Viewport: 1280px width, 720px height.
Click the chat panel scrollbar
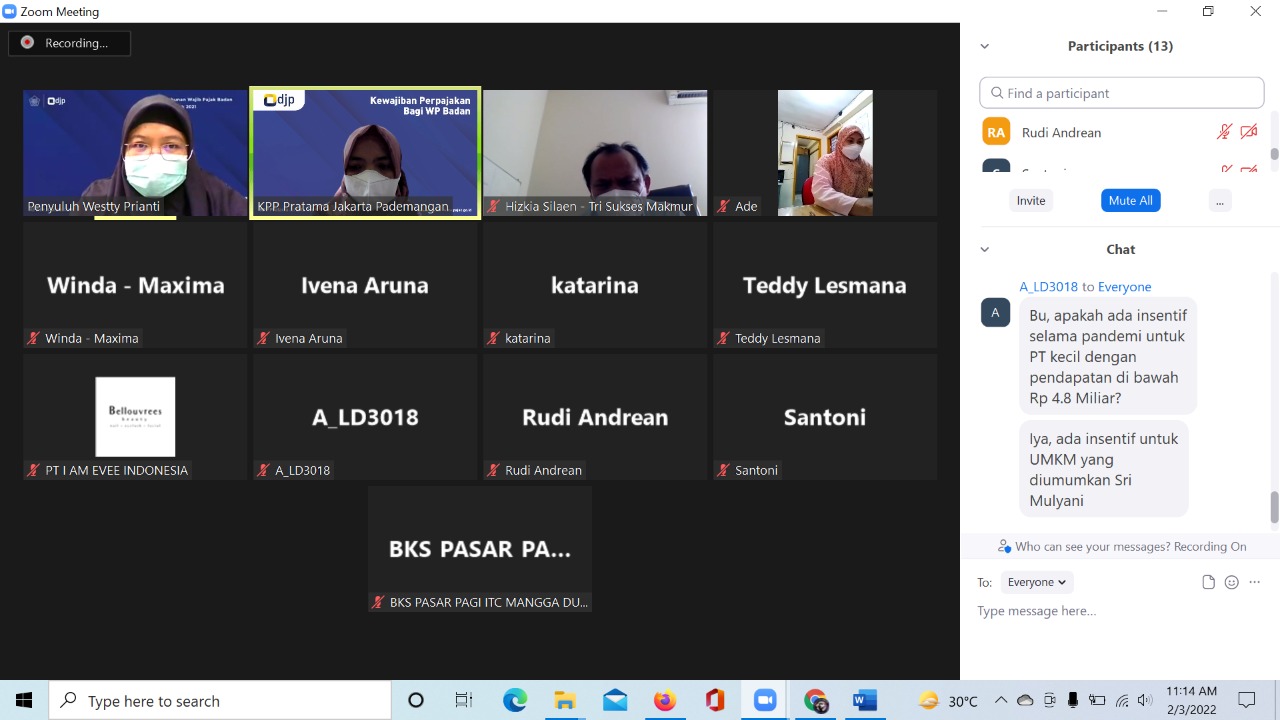pyautogui.click(x=1274, y=506)
